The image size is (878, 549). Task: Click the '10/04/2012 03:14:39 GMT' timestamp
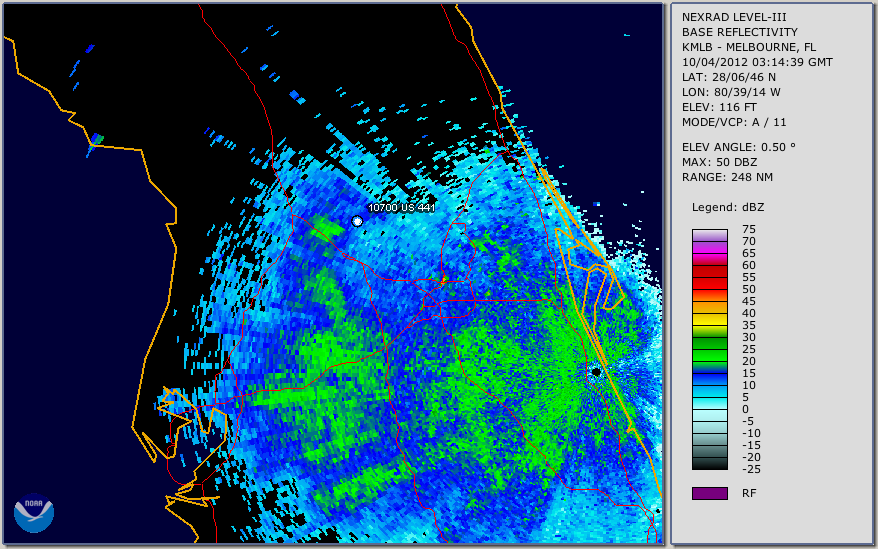(x=757, y=62)
